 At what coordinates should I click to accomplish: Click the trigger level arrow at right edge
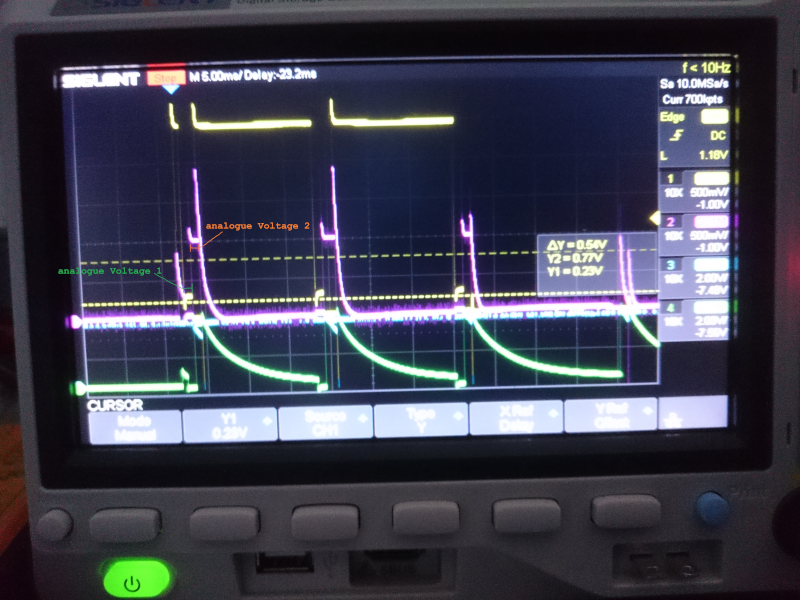click(x=654, y=218)
